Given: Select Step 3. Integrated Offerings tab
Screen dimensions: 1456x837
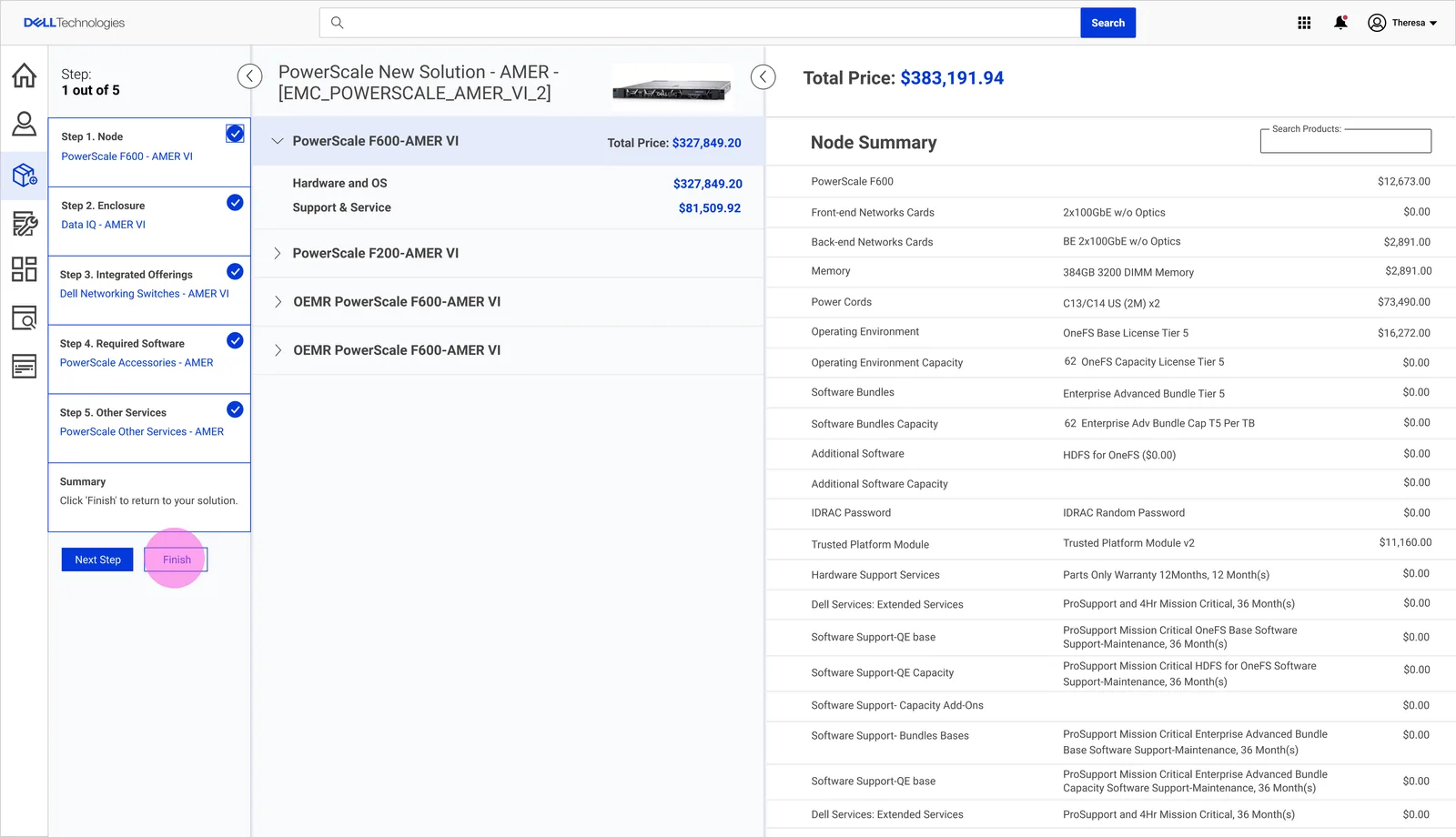Looking at the screenshot, I should (x=149, y=291).
